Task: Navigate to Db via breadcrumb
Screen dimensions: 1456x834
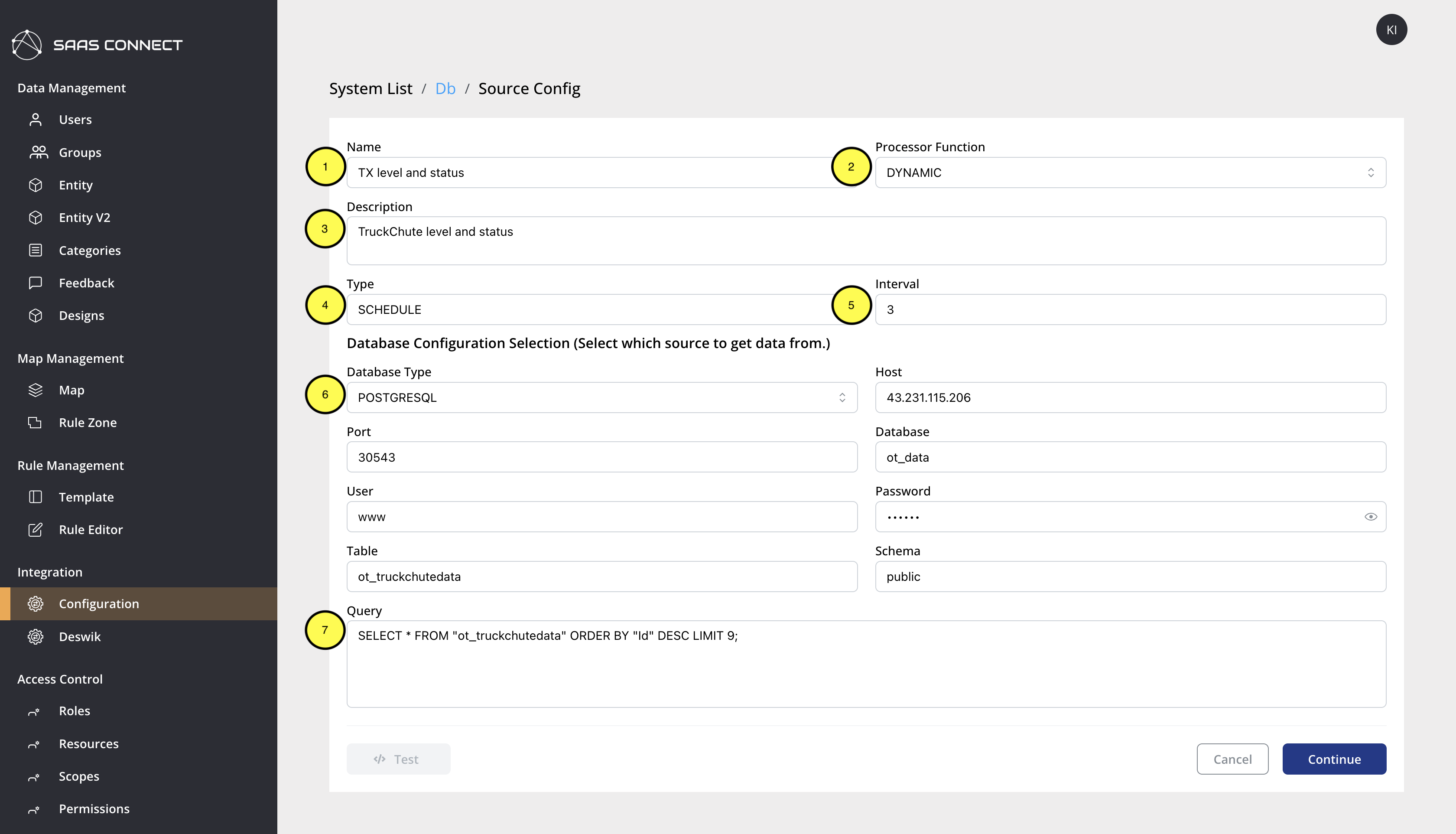Action: click(x=445, y=88)
